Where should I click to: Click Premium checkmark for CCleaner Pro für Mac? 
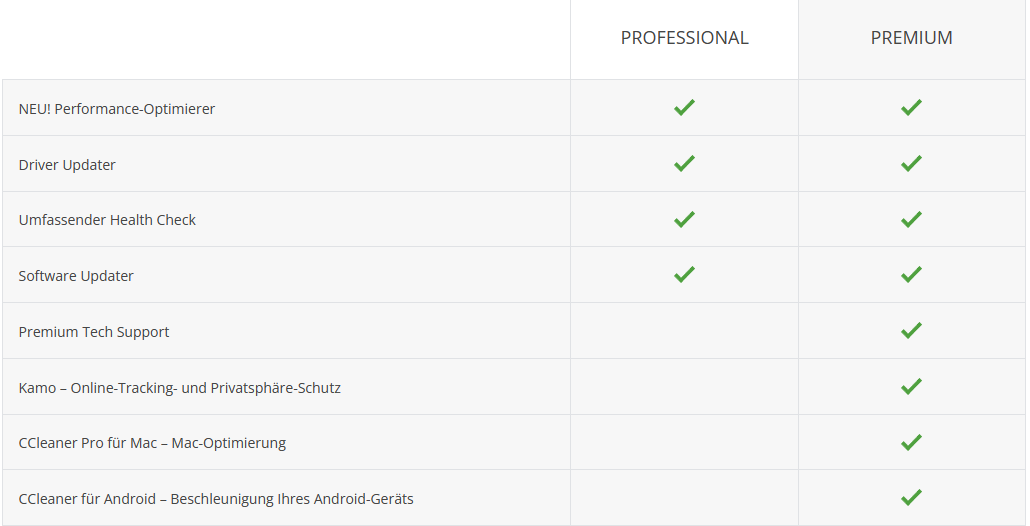(911, 442)
